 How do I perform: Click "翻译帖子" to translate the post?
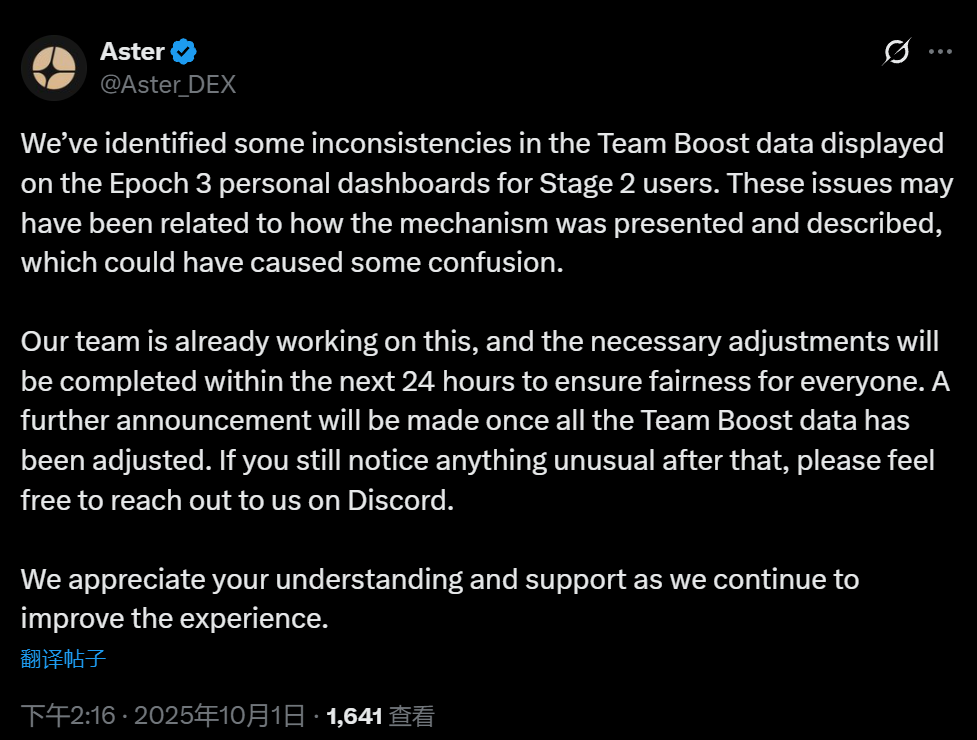click(63, 658)
